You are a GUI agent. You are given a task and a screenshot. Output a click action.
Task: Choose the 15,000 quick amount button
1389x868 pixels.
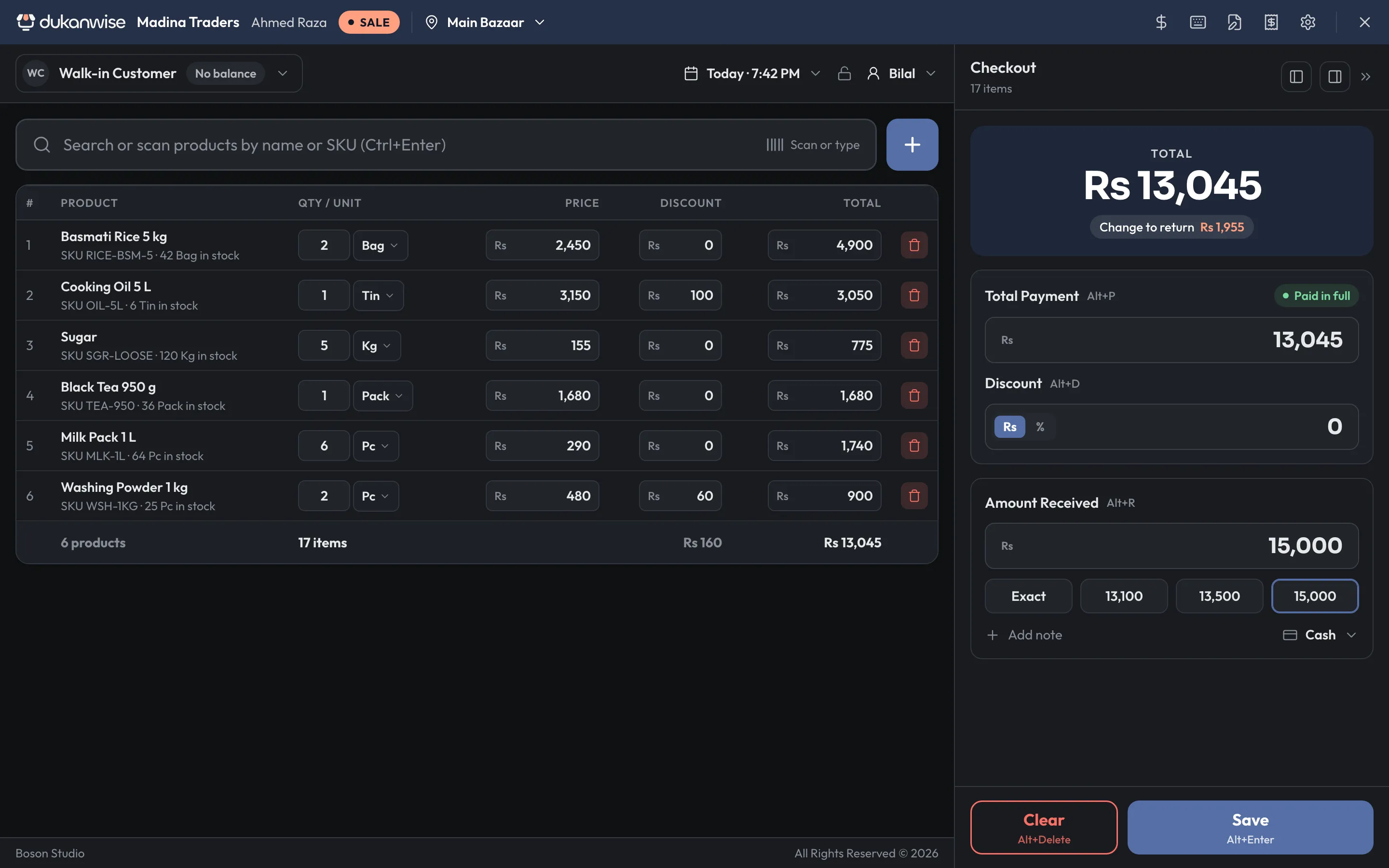[1315, 596]
